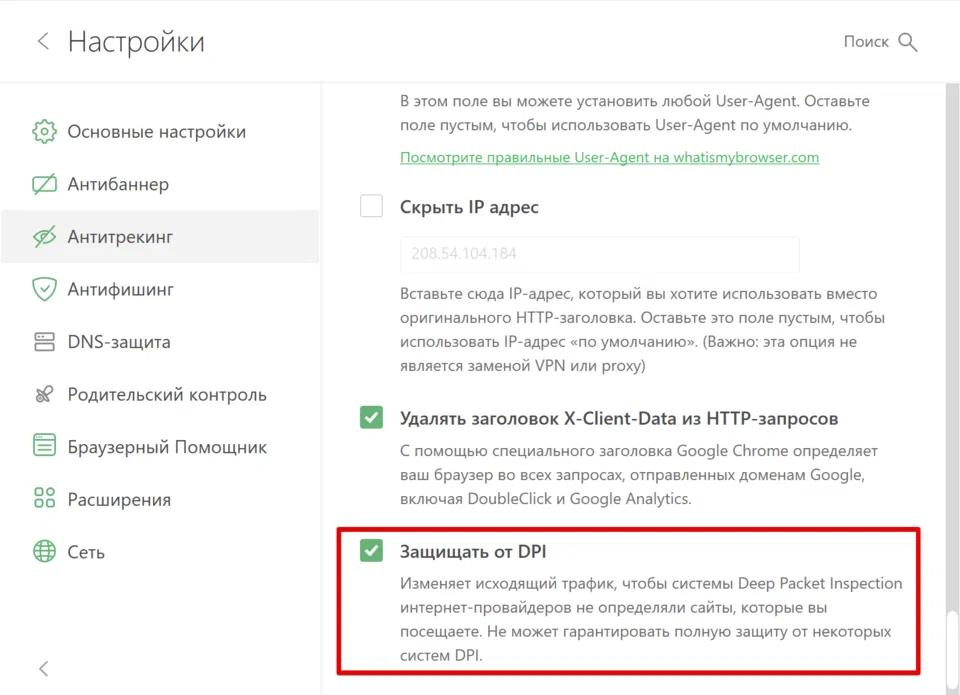The height and width of the screenshot is (695, 960).
Task: Click the Родительский контроль icon
Action: click(x=44, y=395)
